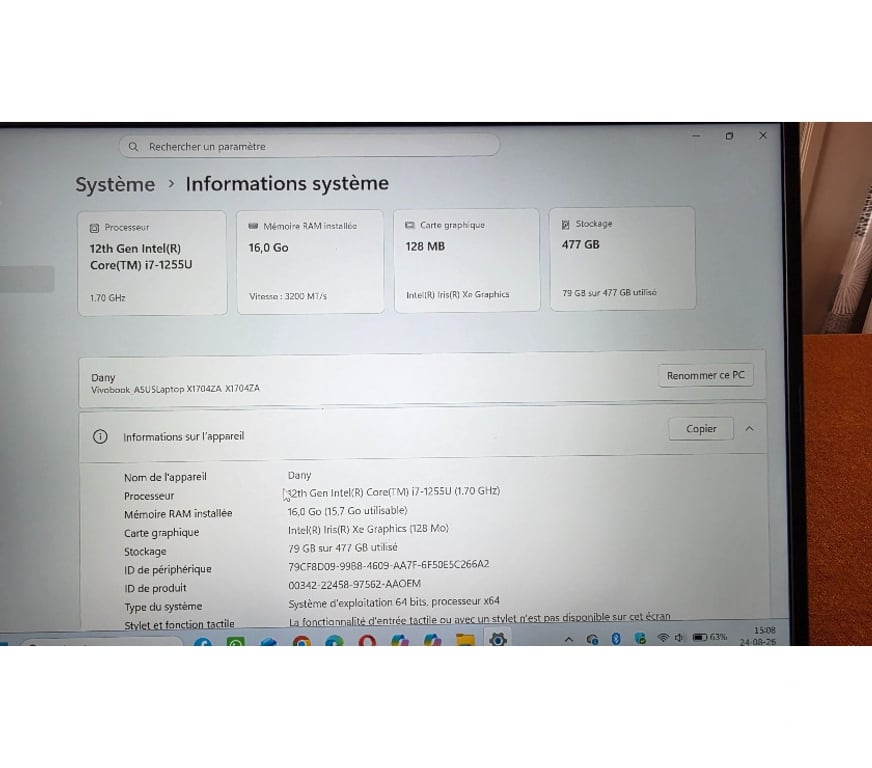
Task: Click the ID de périphérique value
Action: pyautogui.click(x=389, y=565)
